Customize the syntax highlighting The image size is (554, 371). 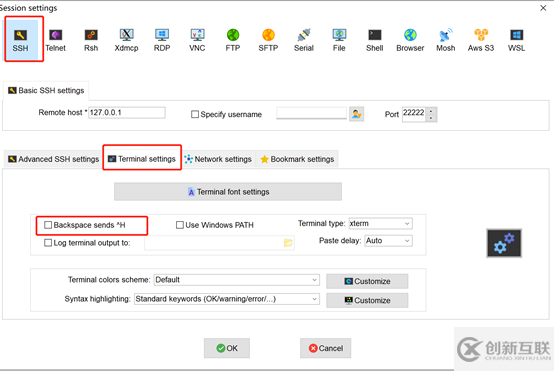click(367, 300)
